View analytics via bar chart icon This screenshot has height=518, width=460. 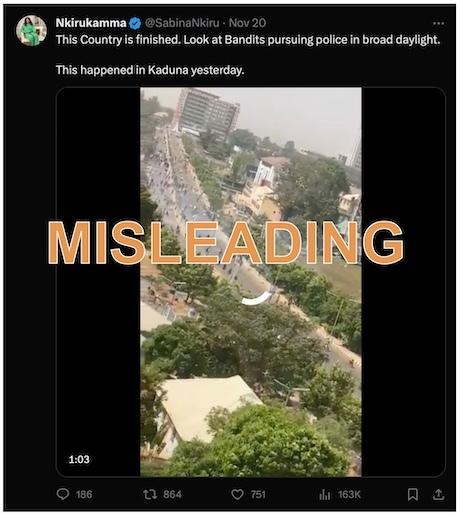click(324, 494)
